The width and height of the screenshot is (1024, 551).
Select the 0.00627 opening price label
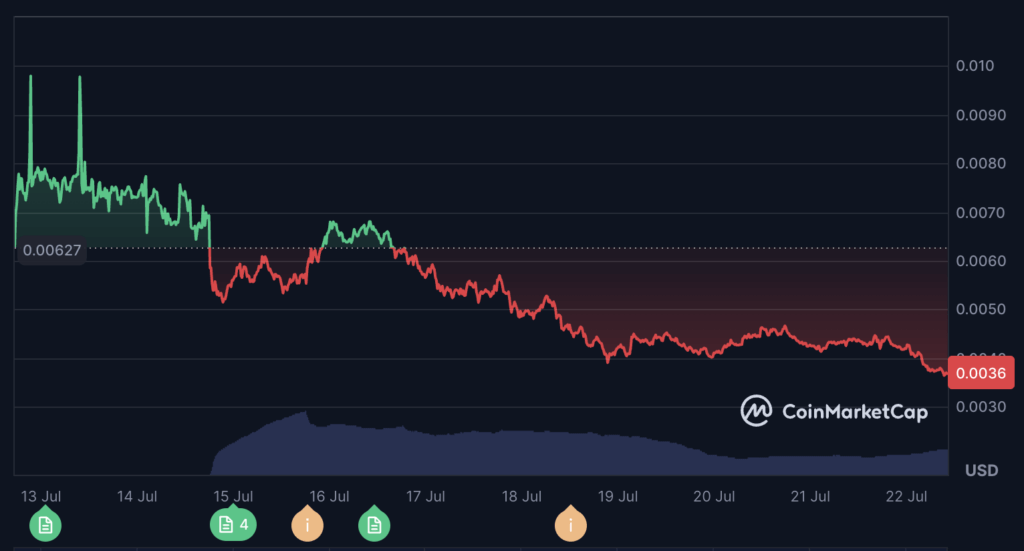[50, 250]
